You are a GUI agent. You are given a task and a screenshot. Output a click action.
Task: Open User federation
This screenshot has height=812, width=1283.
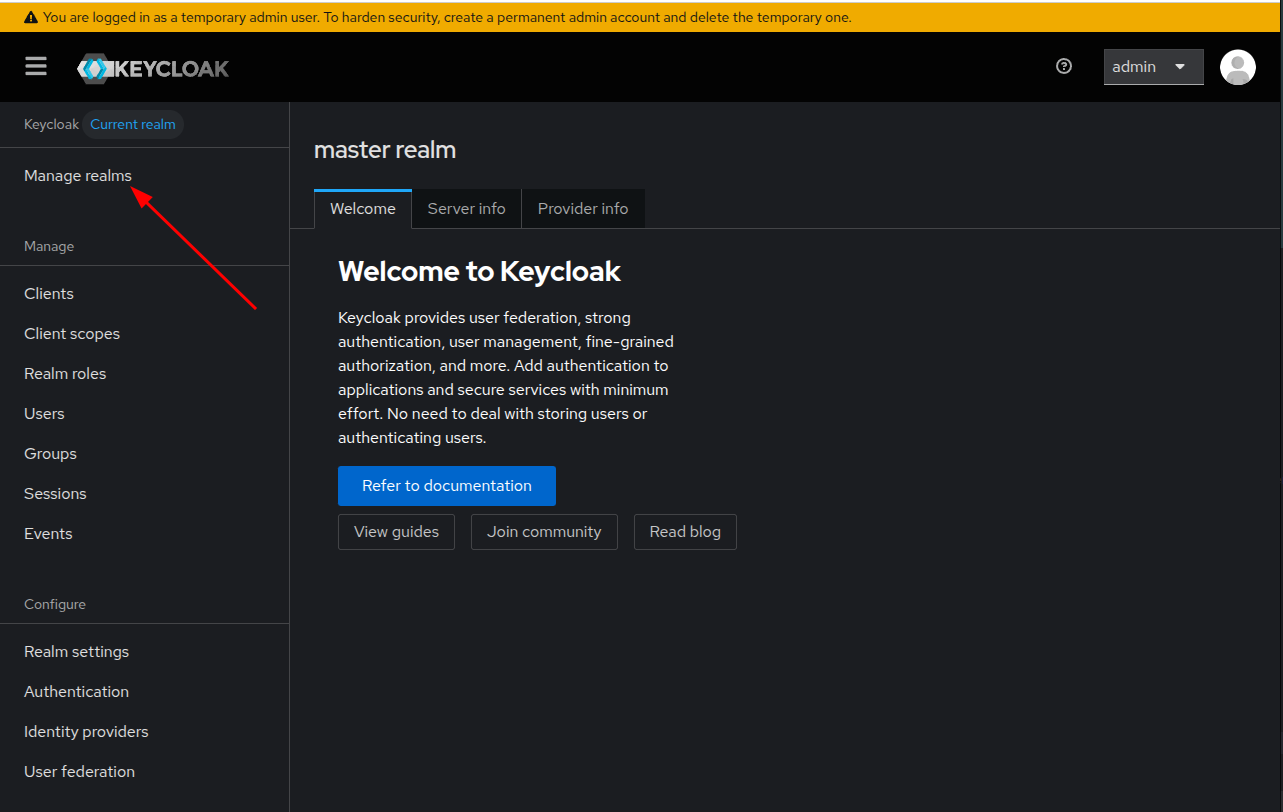pos(80,772)
